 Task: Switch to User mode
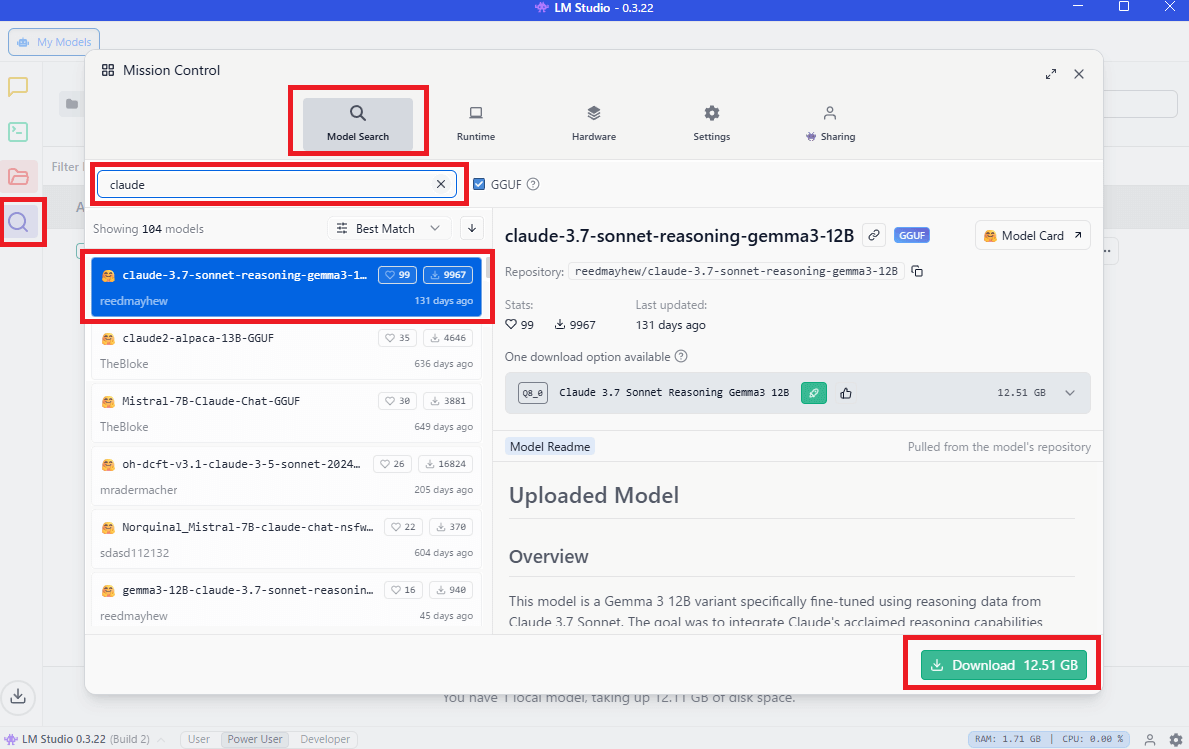[x=199, y=739]
